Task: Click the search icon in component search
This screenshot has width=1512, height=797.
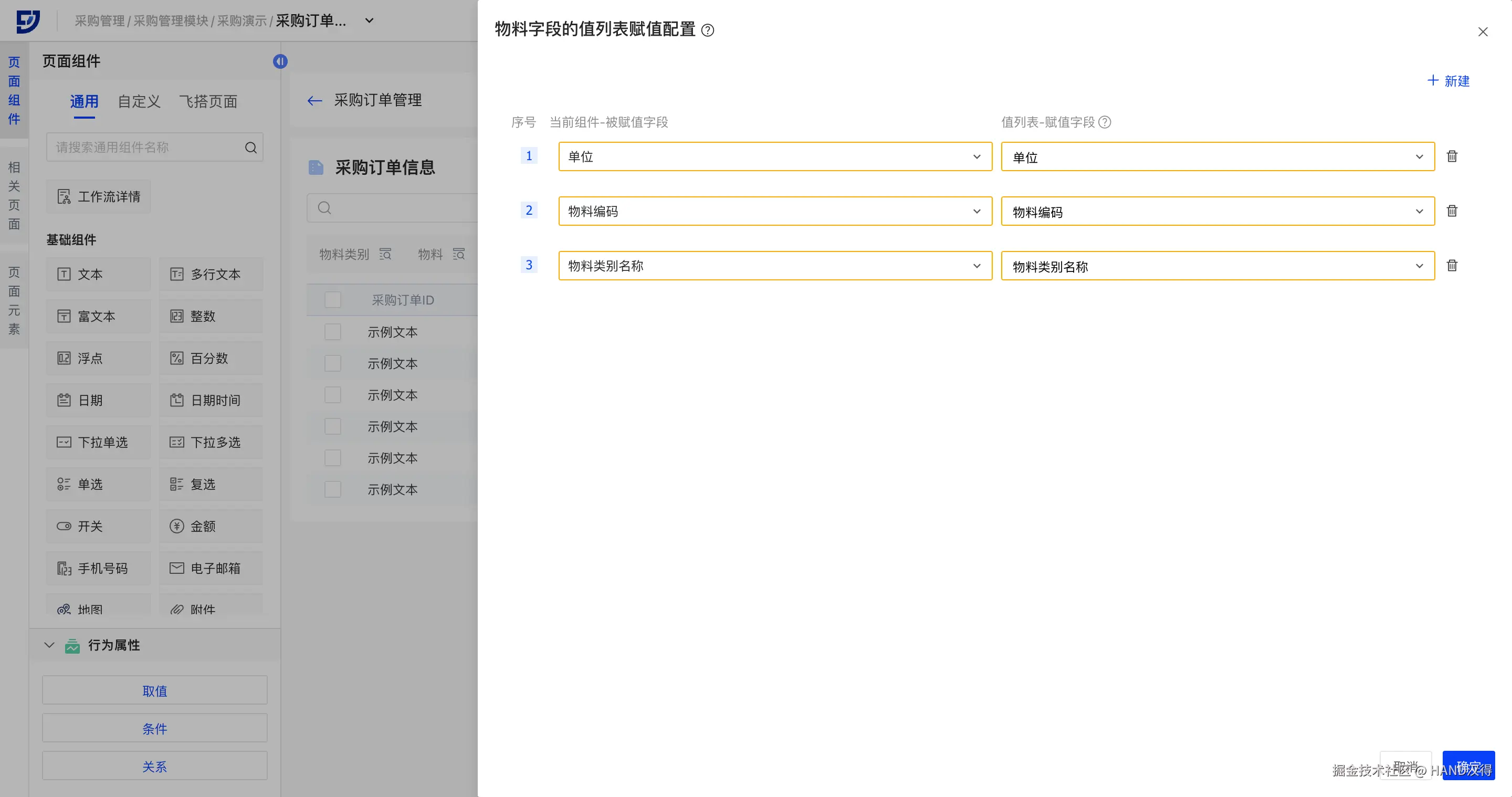Action: (x=250, y=148)
